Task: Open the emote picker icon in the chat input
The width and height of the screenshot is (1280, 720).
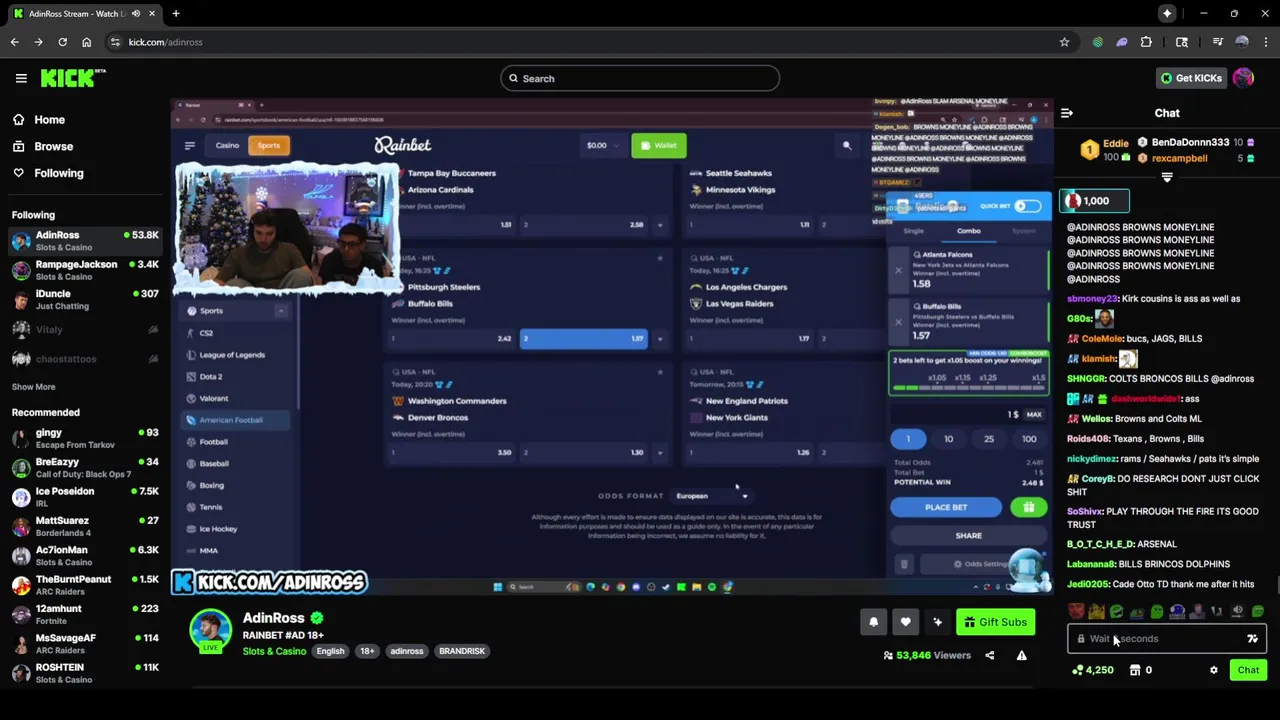Action: click(1252, 638)
